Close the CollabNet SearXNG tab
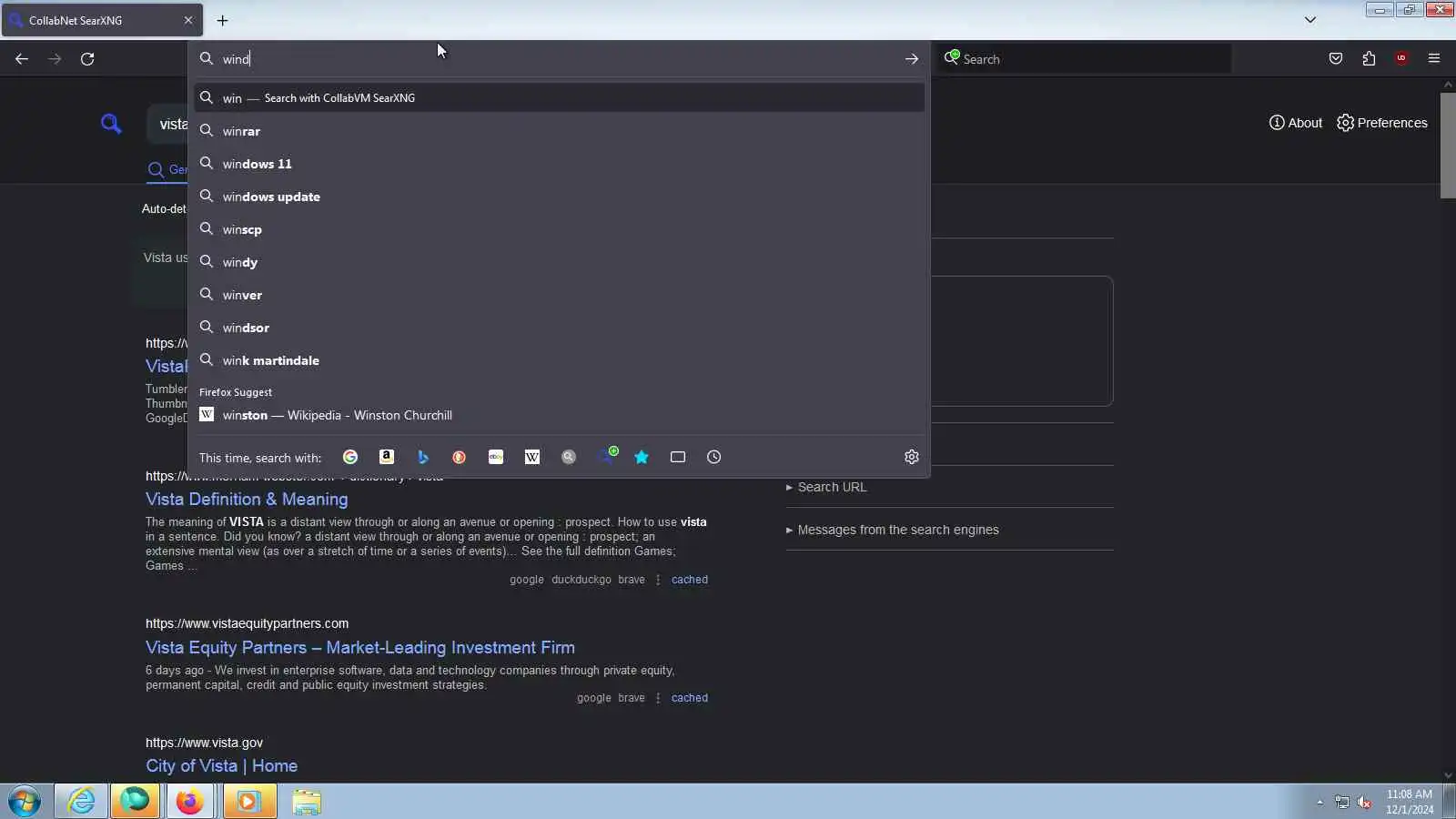The image size is (1456, 819). click(x=188, y=20)
